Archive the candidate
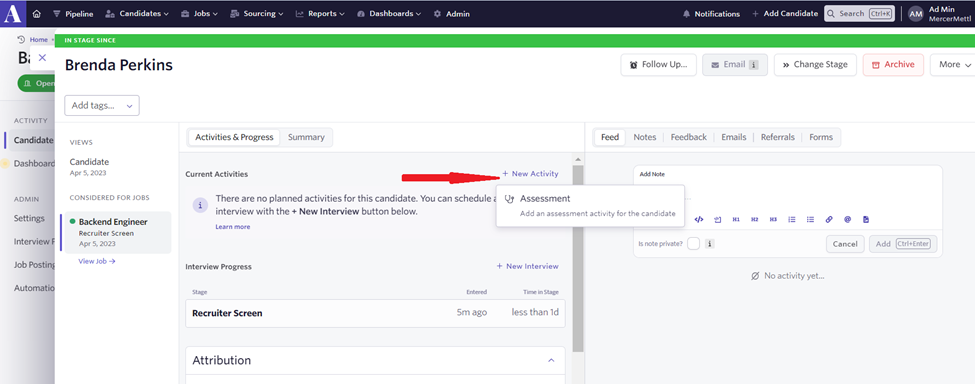This screenshot has width=975, height=384. 893,65
